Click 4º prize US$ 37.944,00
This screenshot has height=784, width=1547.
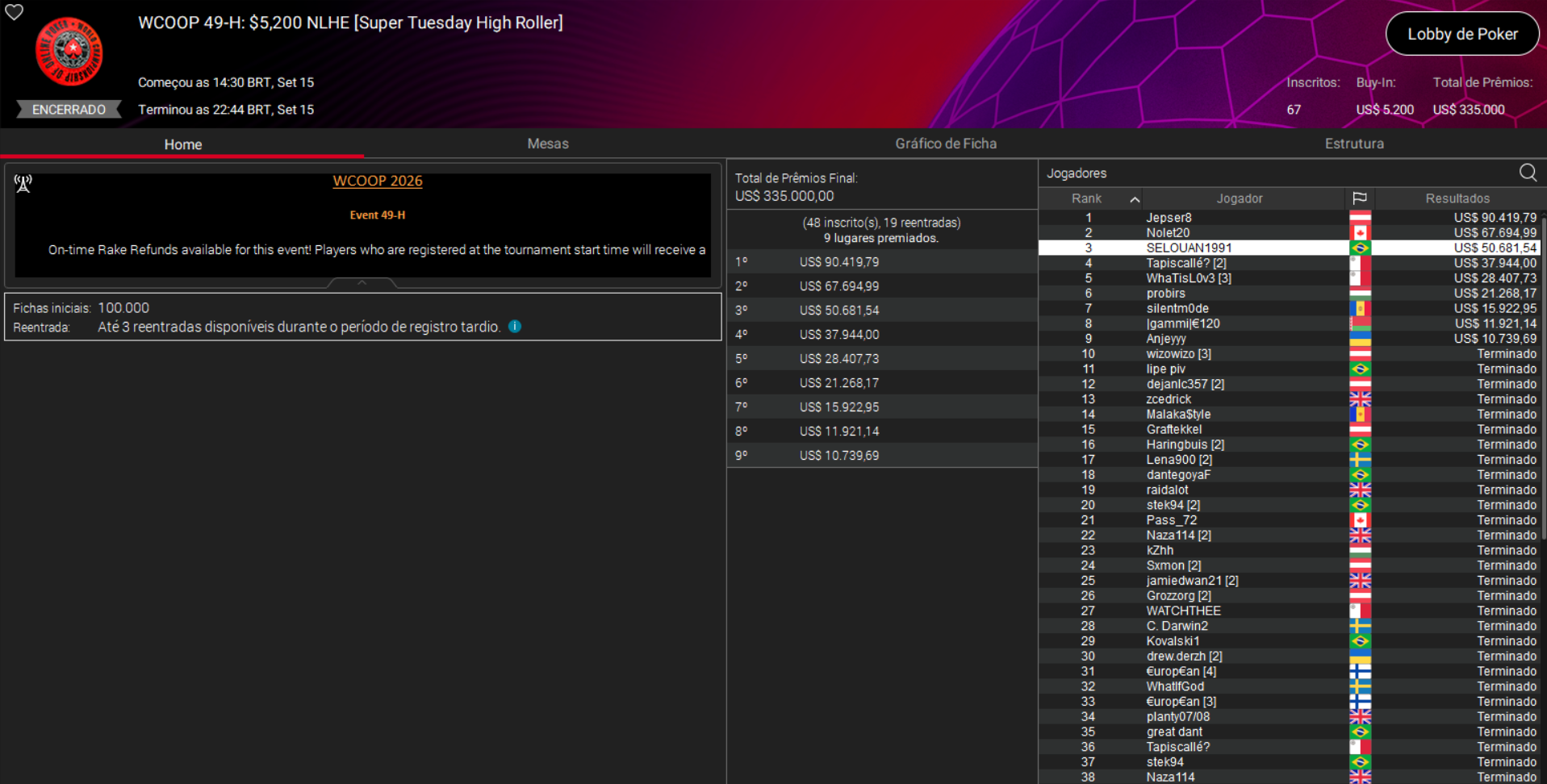point(882,335)
